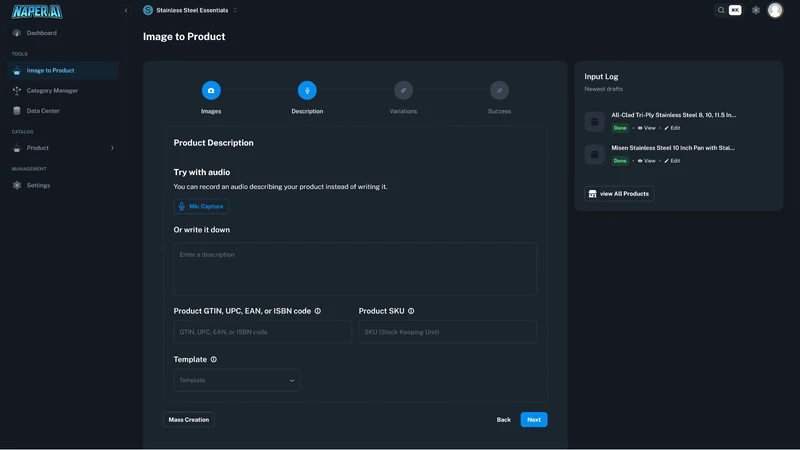Click Done badge on Misen draft

[620, 161]
